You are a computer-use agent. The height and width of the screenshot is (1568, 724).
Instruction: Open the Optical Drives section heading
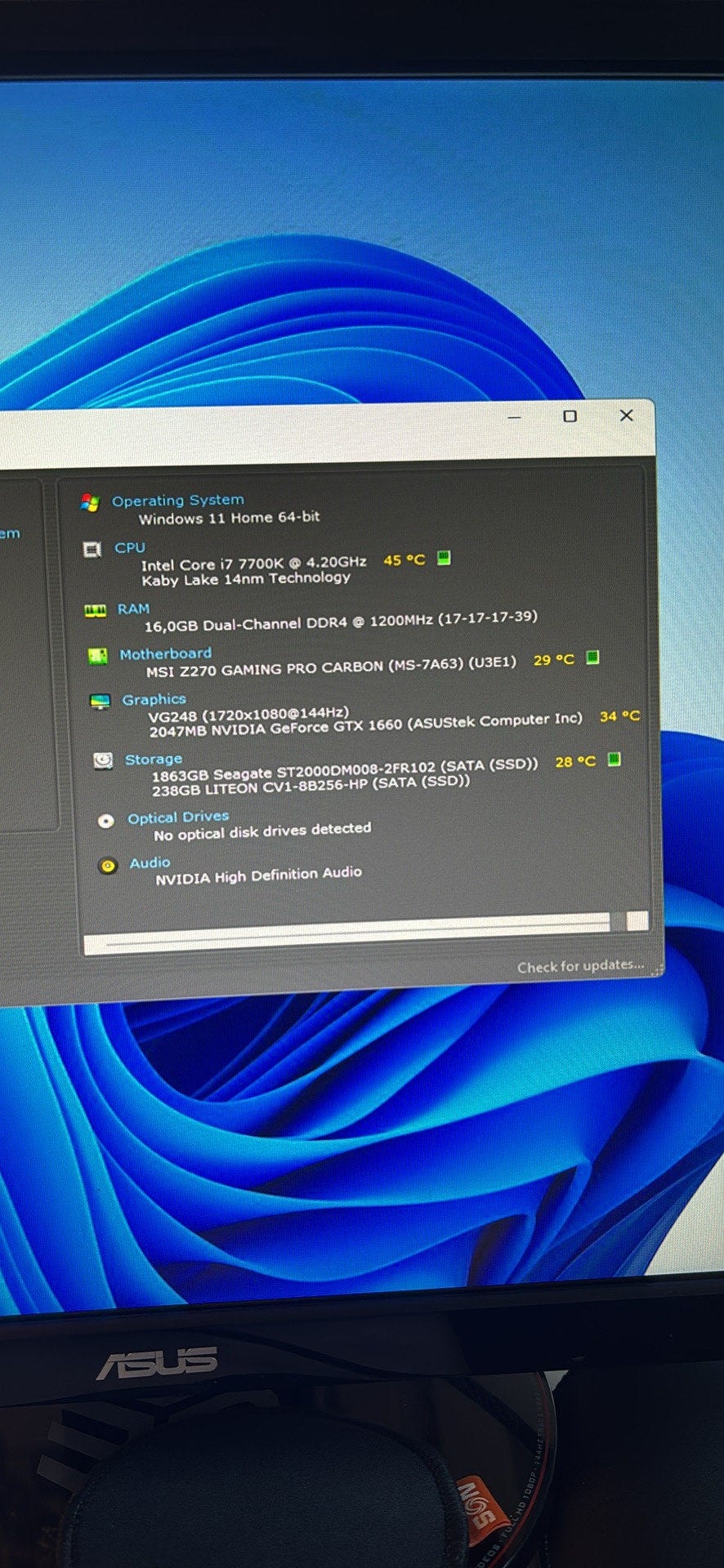click(178, 817)
